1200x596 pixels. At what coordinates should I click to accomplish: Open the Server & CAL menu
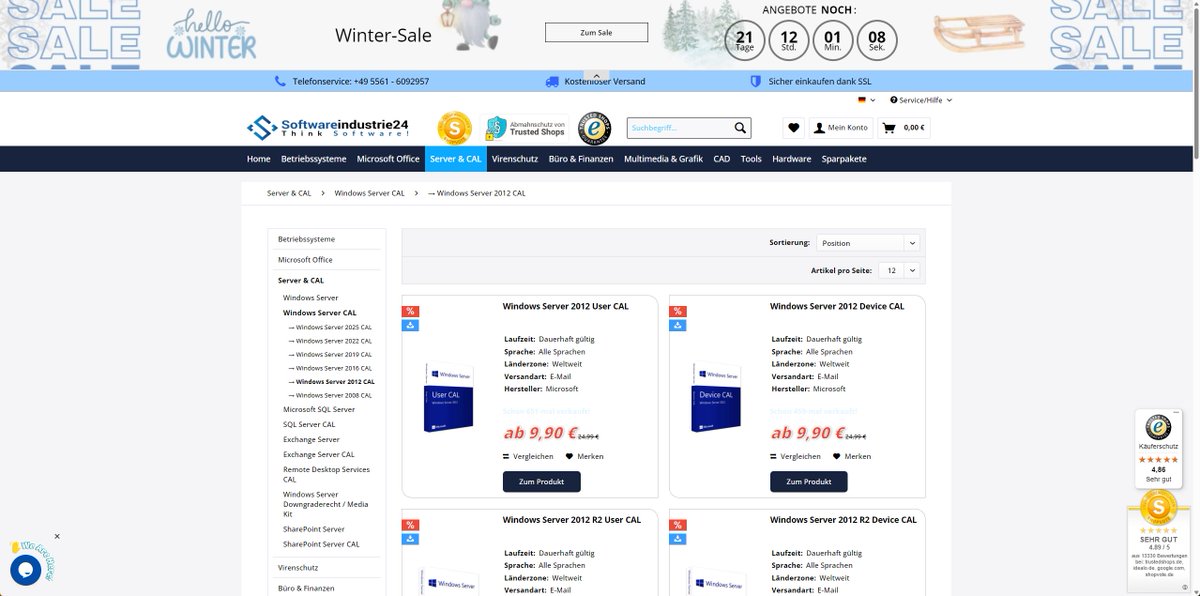455,159
